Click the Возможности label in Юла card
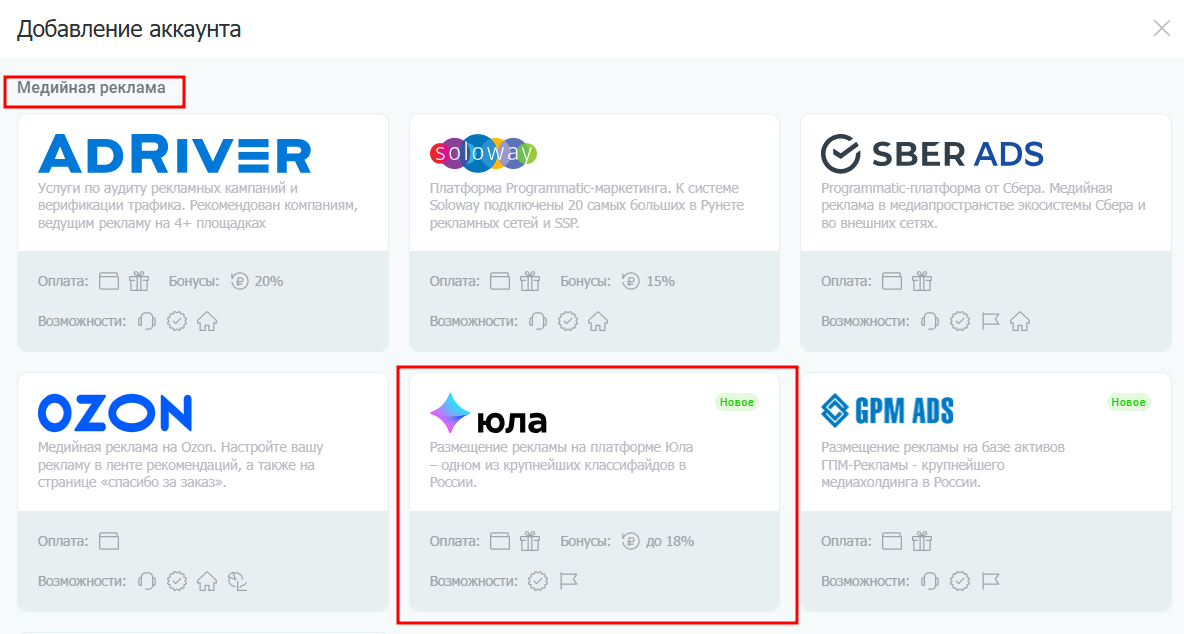Screen dimensions: 1184x634 (473, 581)
